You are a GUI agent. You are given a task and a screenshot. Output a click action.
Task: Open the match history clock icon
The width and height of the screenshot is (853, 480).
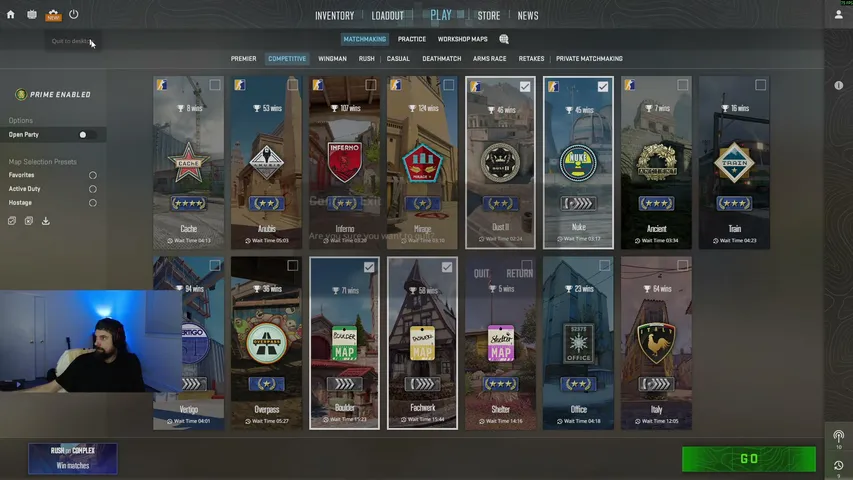838,465
